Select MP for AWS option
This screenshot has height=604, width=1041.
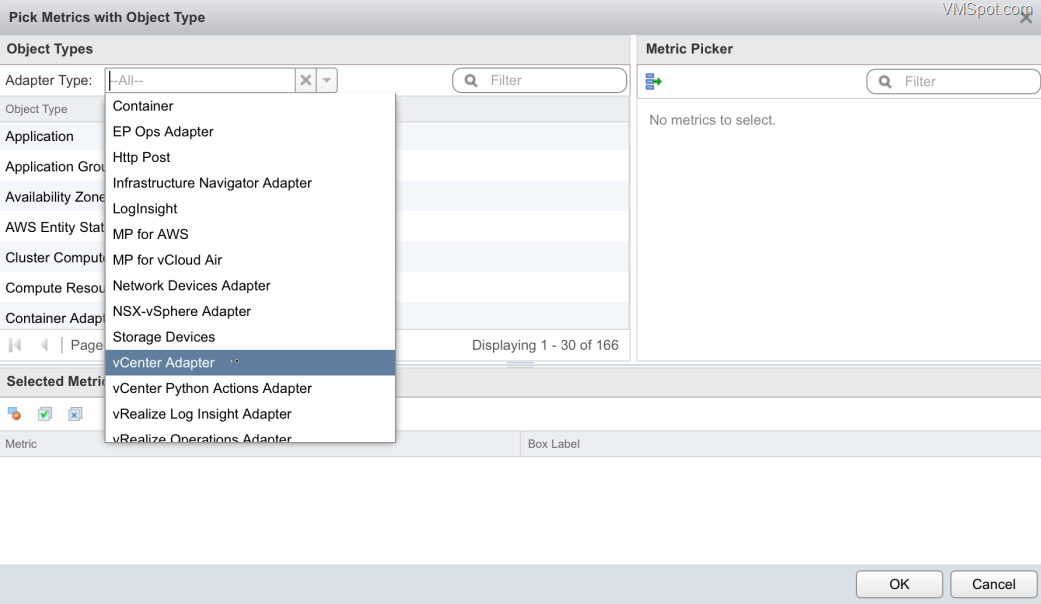pos(250,234)
